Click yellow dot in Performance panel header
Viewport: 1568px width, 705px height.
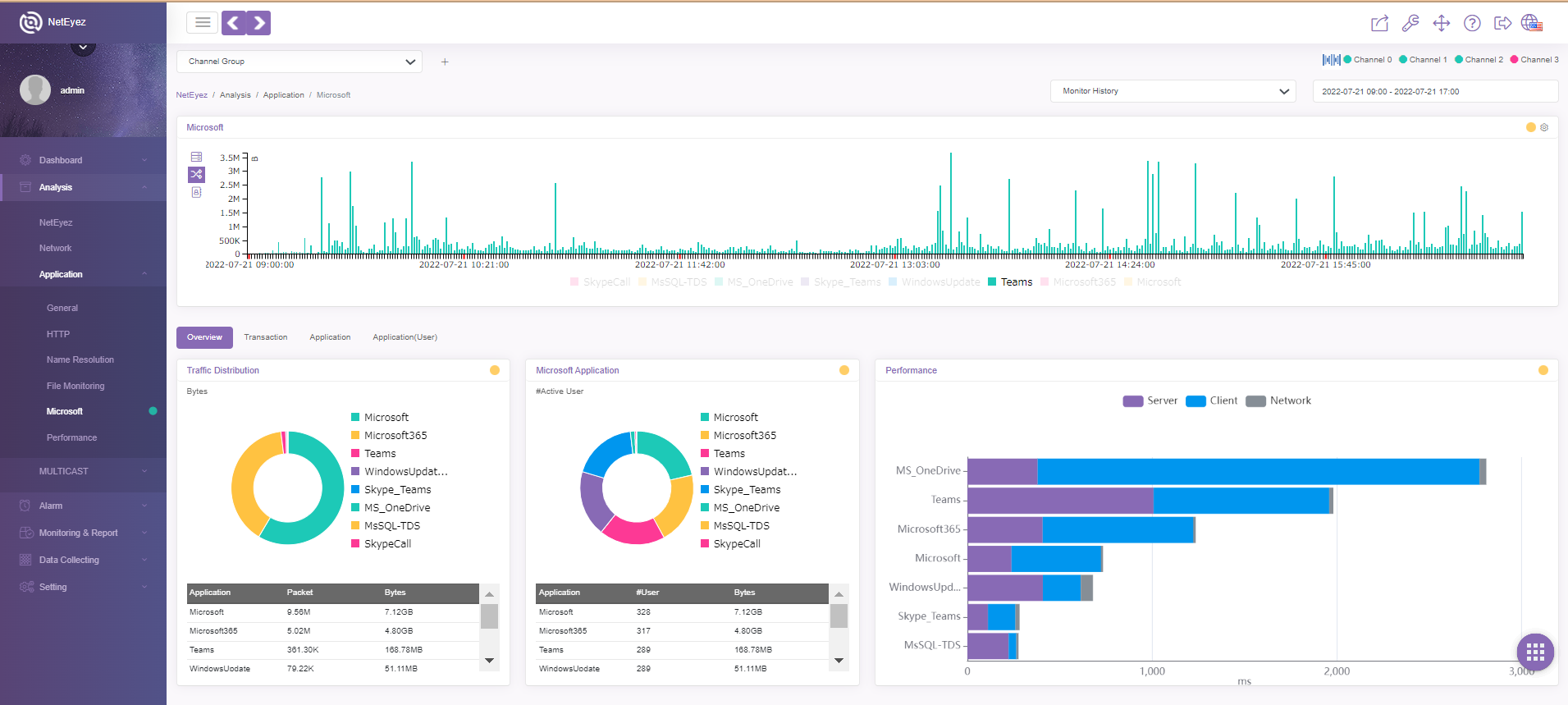[1543, 370]
